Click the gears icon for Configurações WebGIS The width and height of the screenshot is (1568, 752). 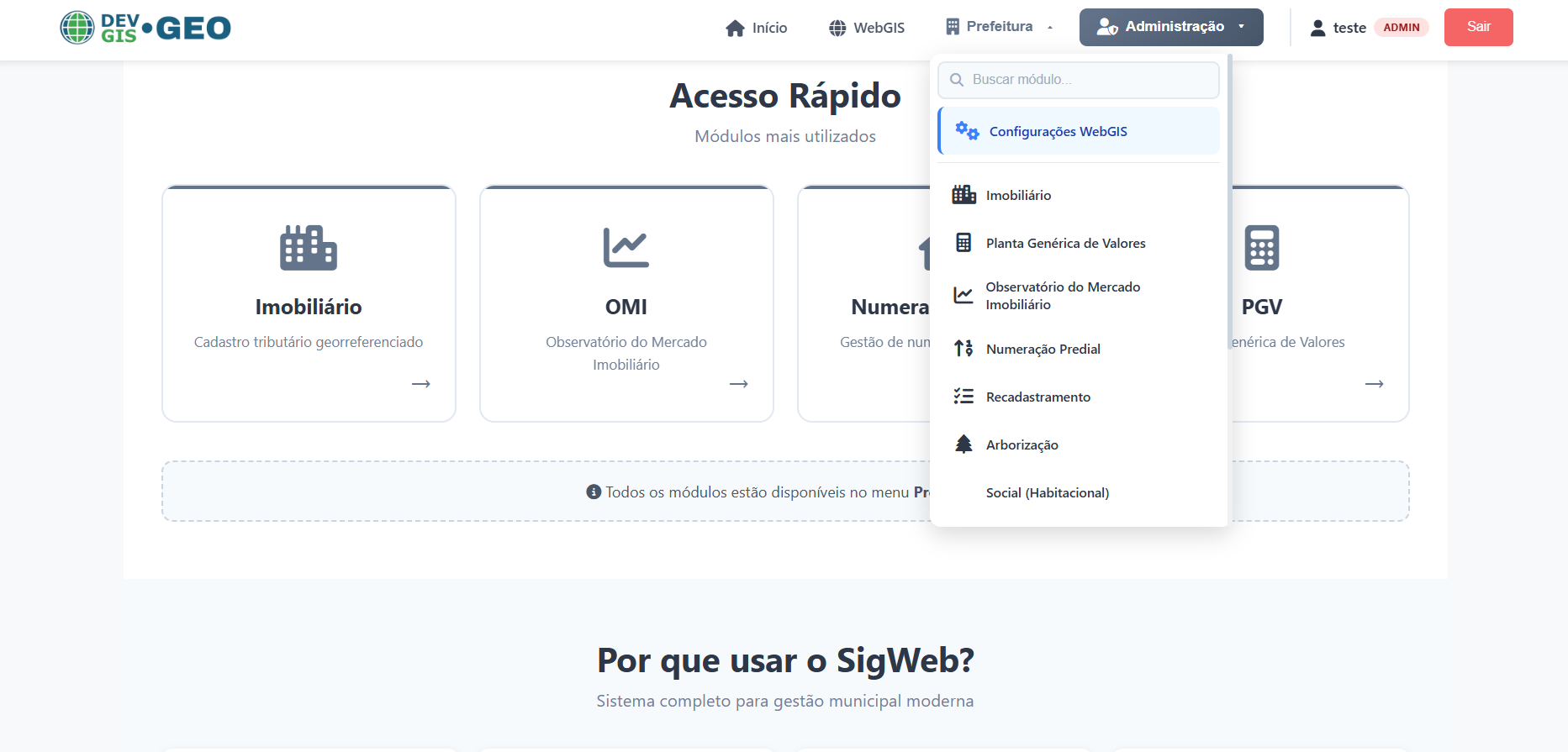click(967, 131)
